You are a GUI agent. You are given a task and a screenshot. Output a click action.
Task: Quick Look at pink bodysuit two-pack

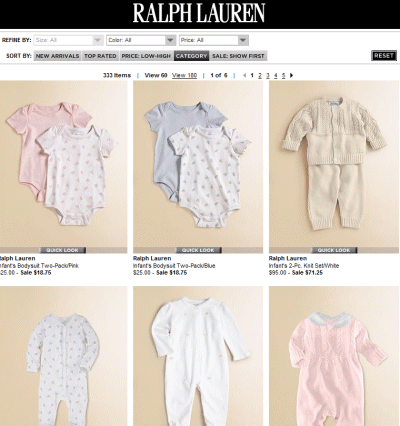click(x=62, y=250)
